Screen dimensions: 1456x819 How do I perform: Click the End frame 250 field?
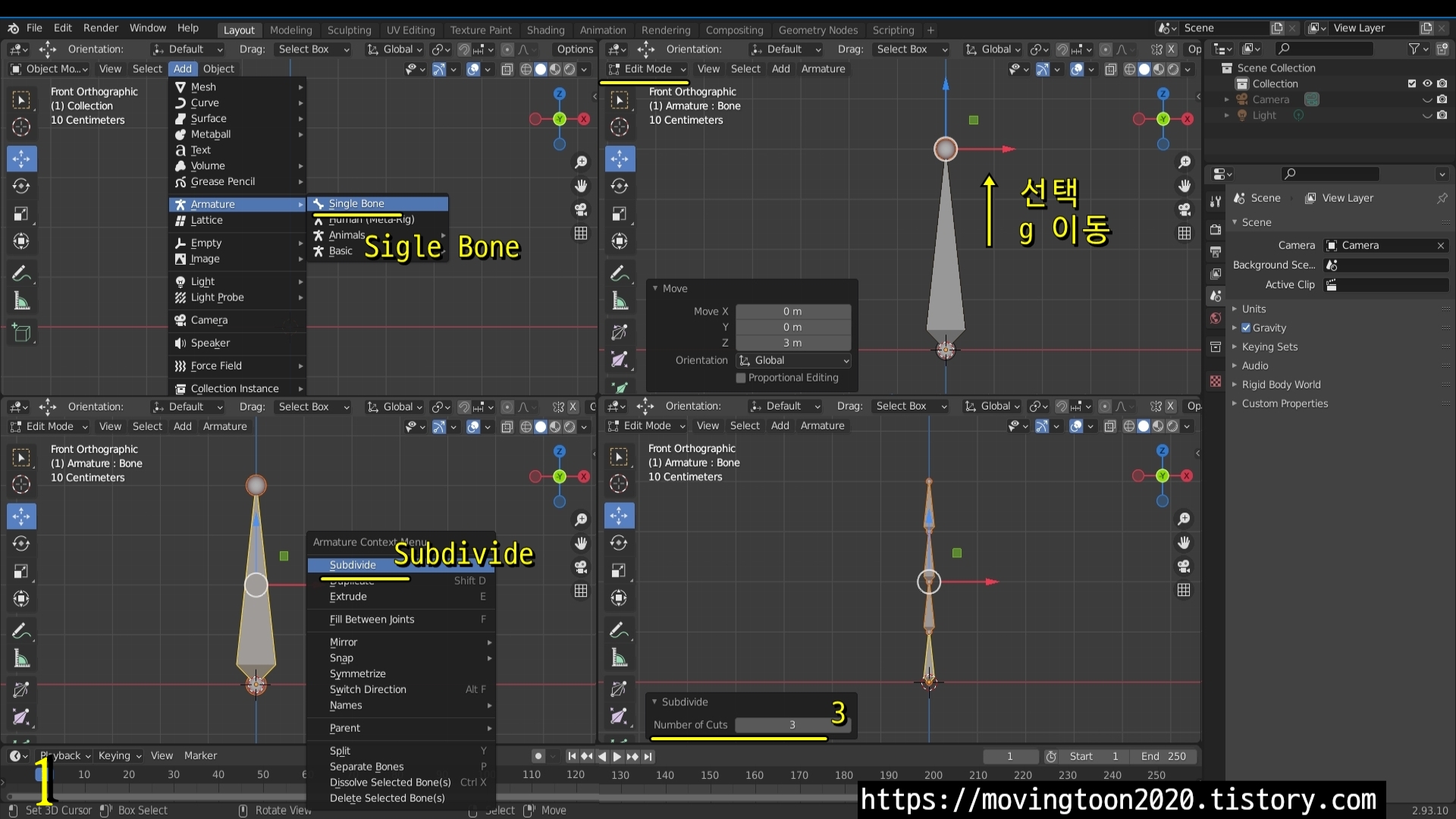[1163, 756]
